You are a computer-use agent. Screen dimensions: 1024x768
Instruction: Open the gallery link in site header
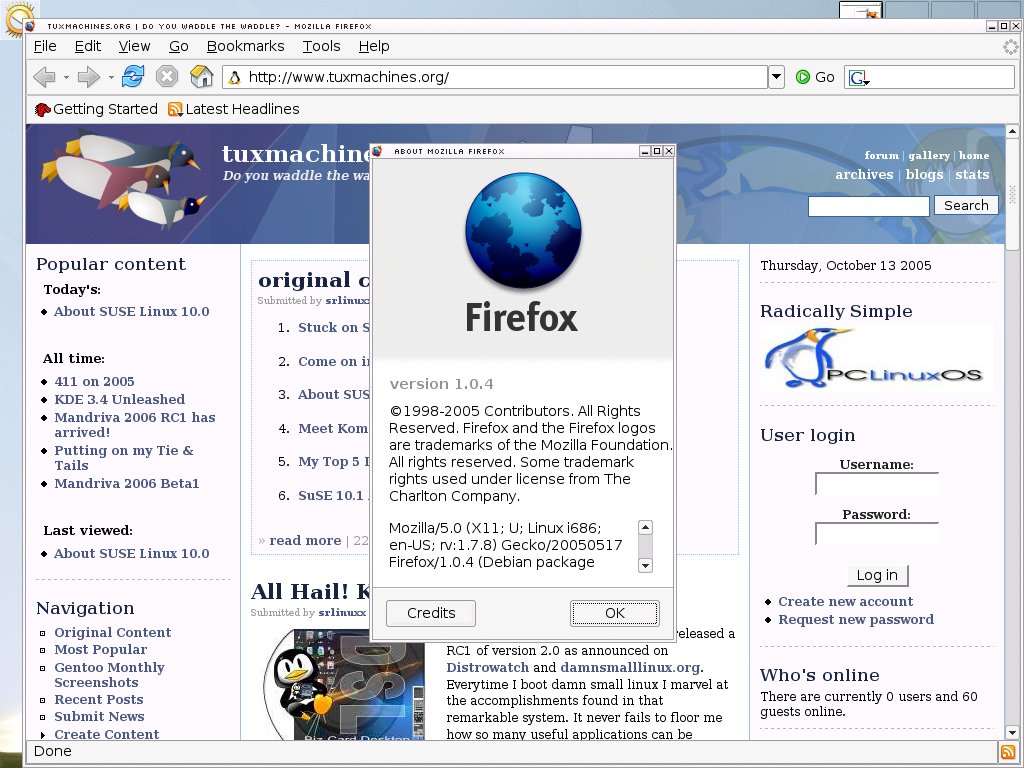[x=929, y=155]
